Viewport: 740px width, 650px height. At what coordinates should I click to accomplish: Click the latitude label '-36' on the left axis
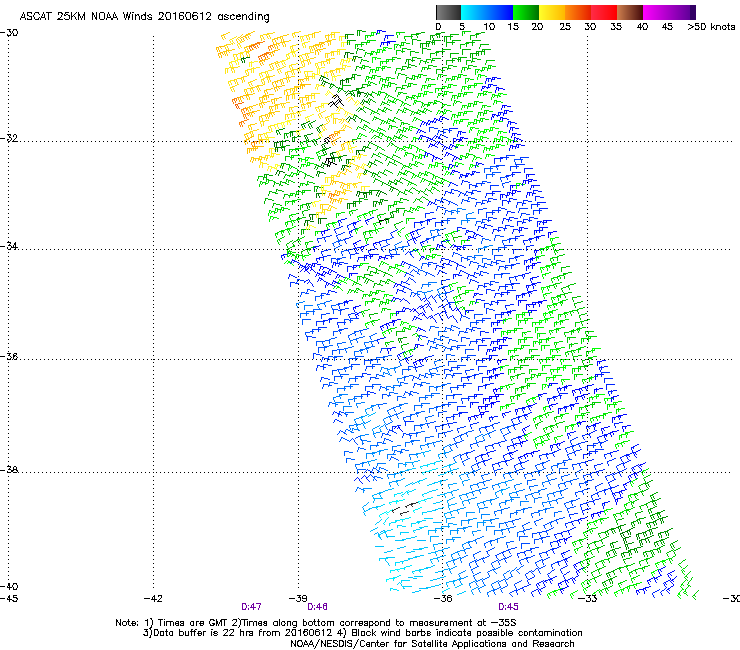point(9,356)
